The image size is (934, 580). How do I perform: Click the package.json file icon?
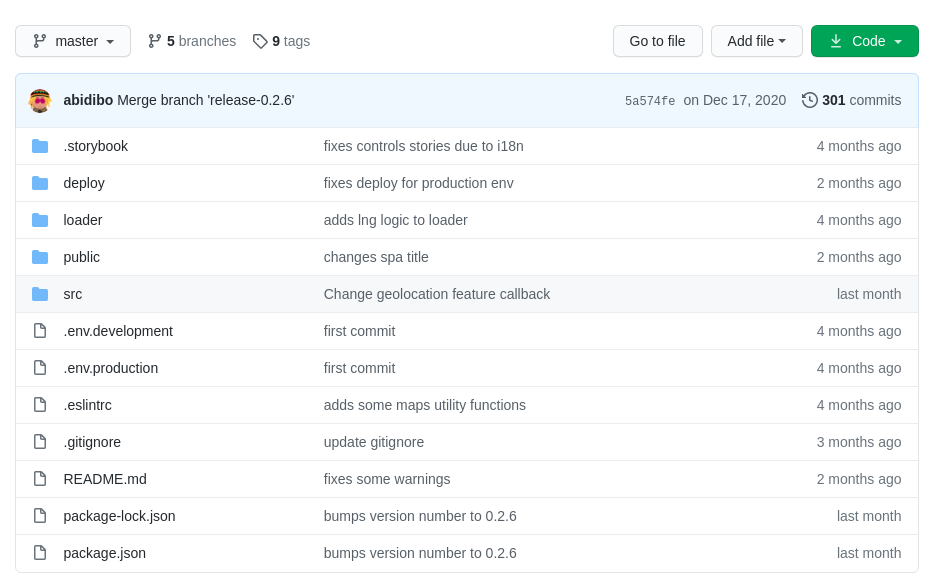click(x=40, y=553)
